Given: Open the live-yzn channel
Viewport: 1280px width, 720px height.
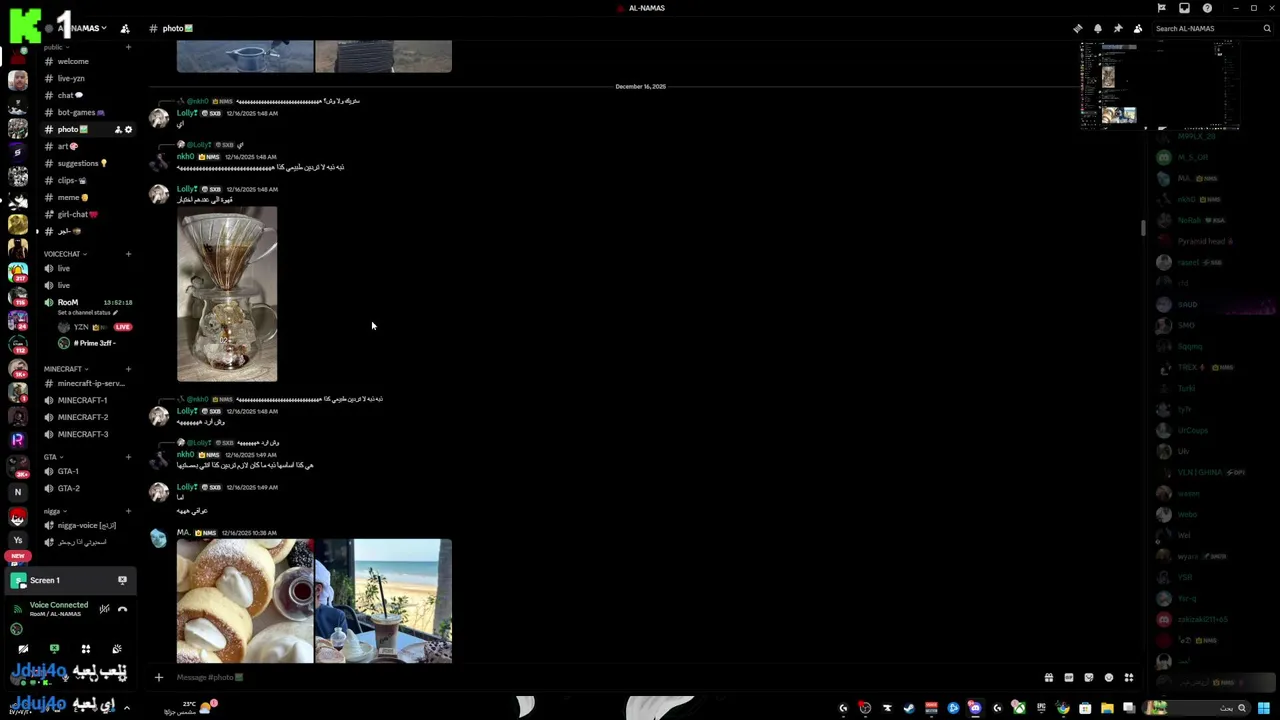Looking at the screenshot, I should coord(86,78).
